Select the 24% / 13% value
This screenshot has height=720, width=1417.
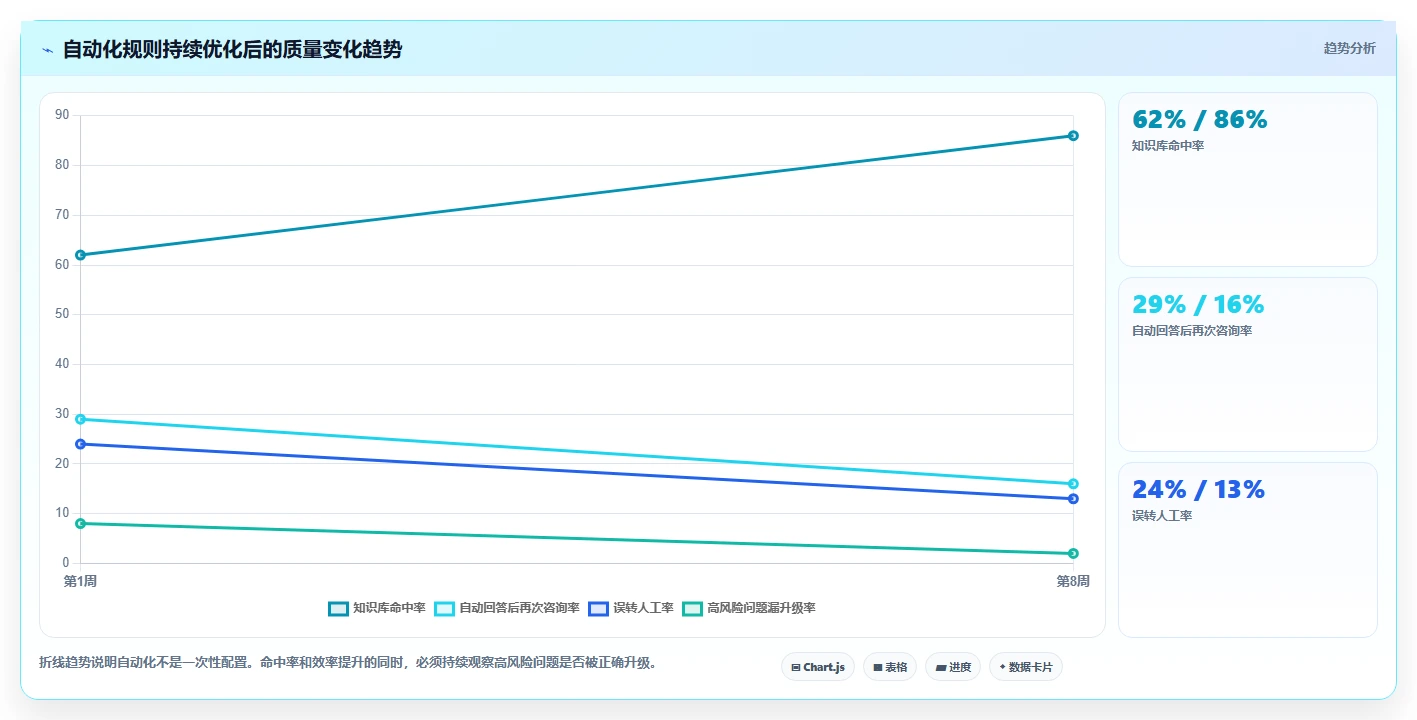coord(1198,489)
